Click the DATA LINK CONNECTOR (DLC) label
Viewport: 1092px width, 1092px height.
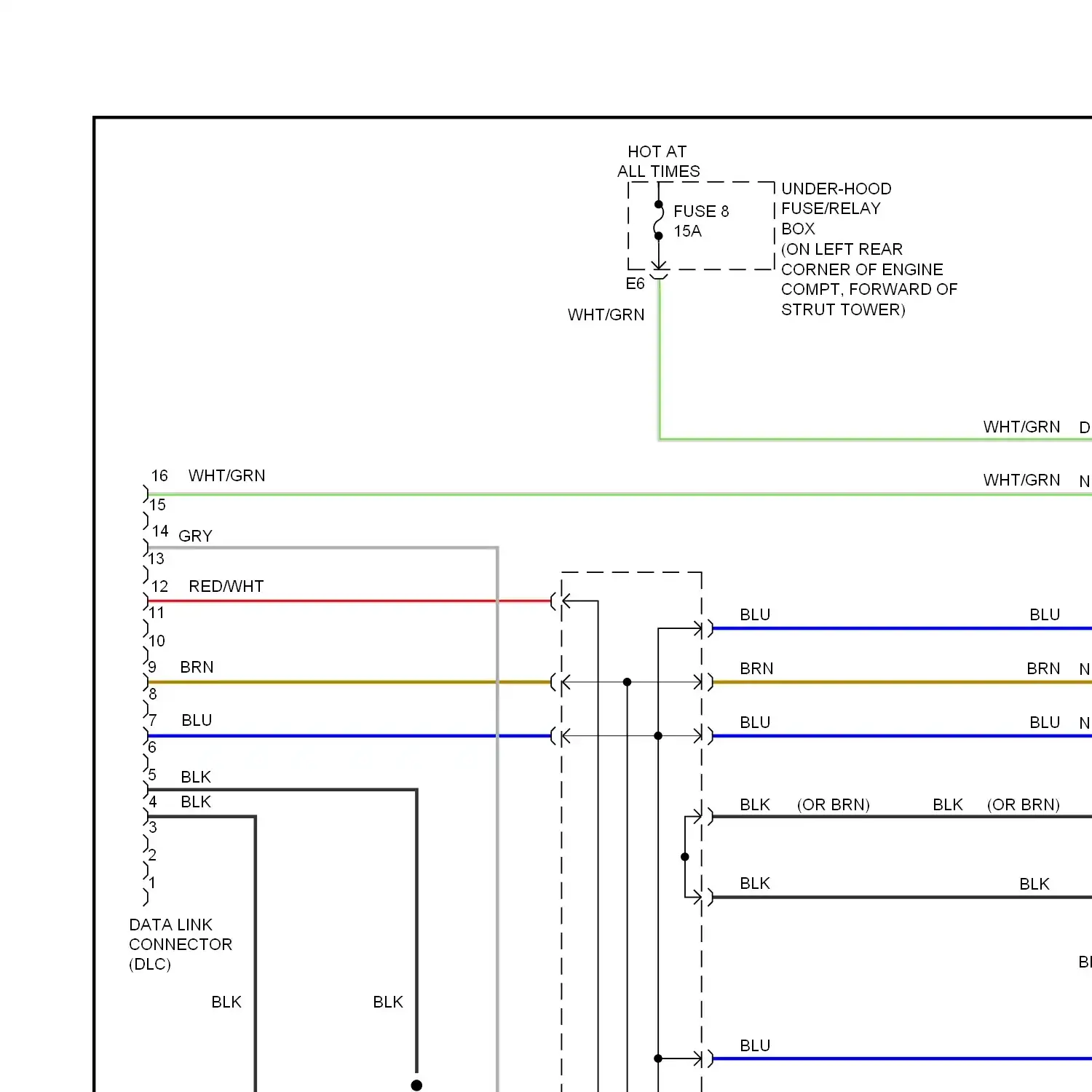coord(181,944)
